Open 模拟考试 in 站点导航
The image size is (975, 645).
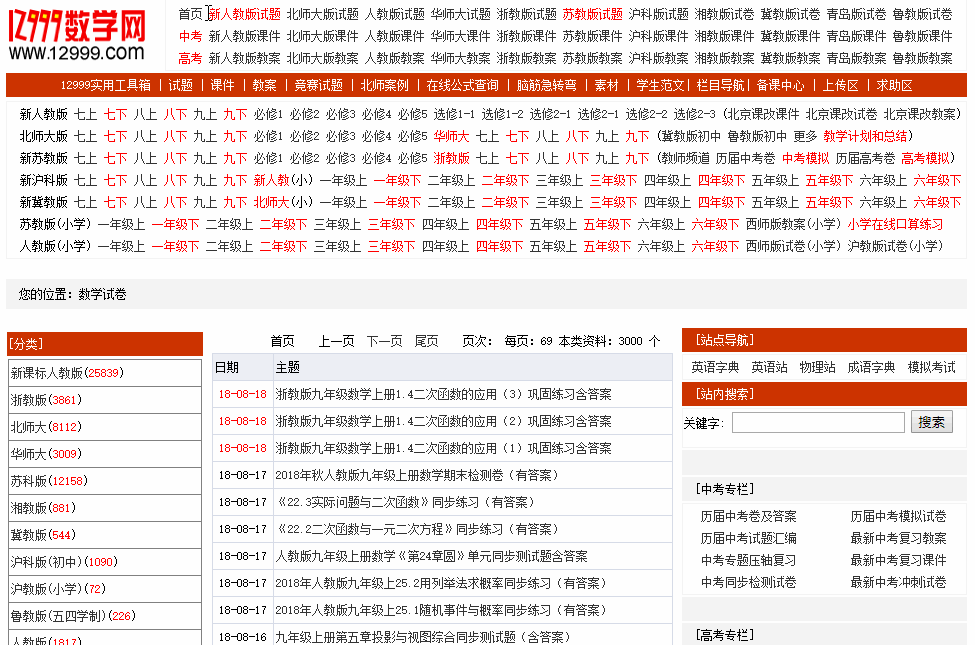point(931,368)
